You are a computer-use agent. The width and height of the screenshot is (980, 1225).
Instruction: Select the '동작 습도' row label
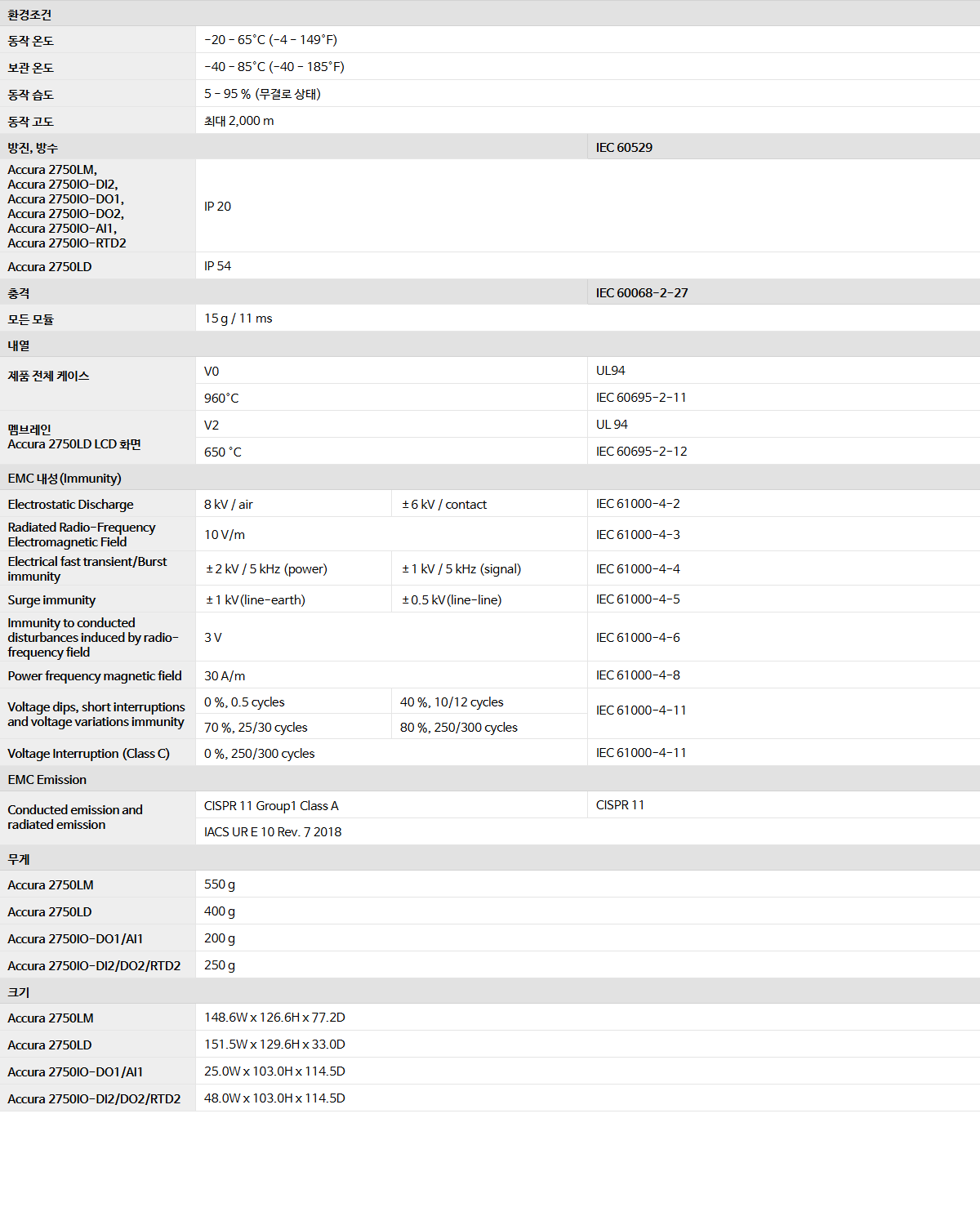pos(31,95)
